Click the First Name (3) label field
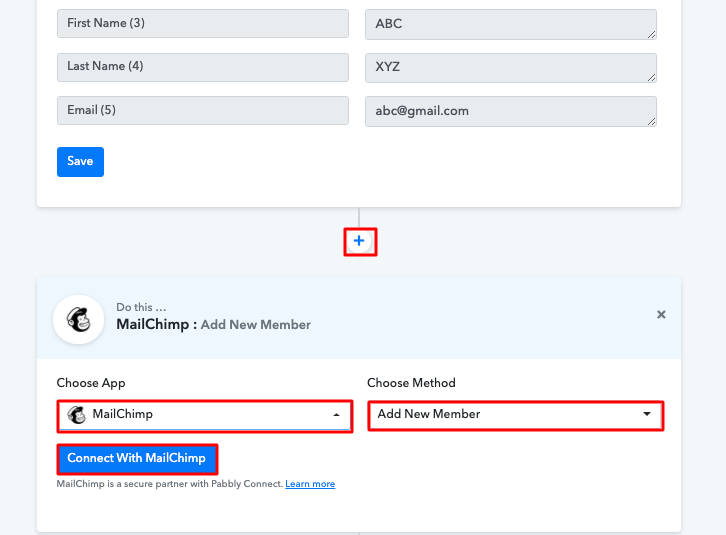The image size is (726, 535). (203, 24)
